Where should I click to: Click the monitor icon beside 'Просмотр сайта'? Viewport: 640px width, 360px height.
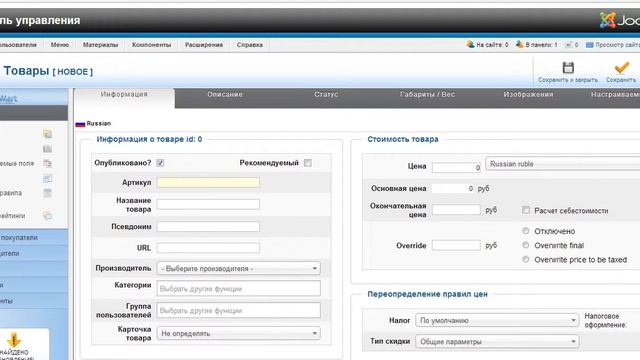tap(589, 44)
